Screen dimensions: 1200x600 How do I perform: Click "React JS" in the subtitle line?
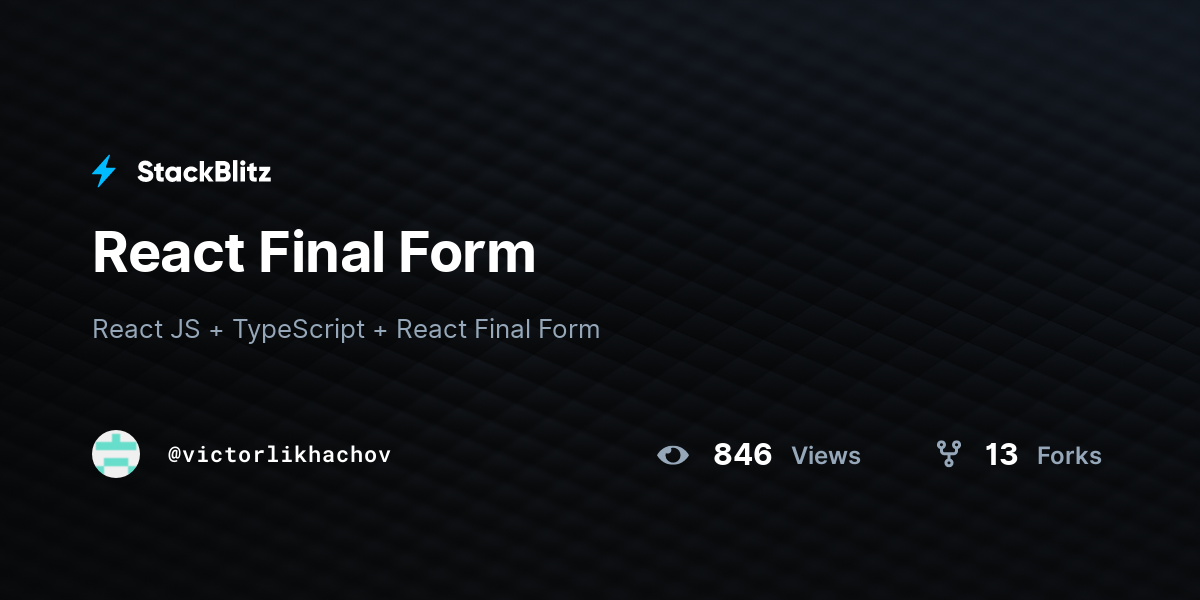coord(146,329)
